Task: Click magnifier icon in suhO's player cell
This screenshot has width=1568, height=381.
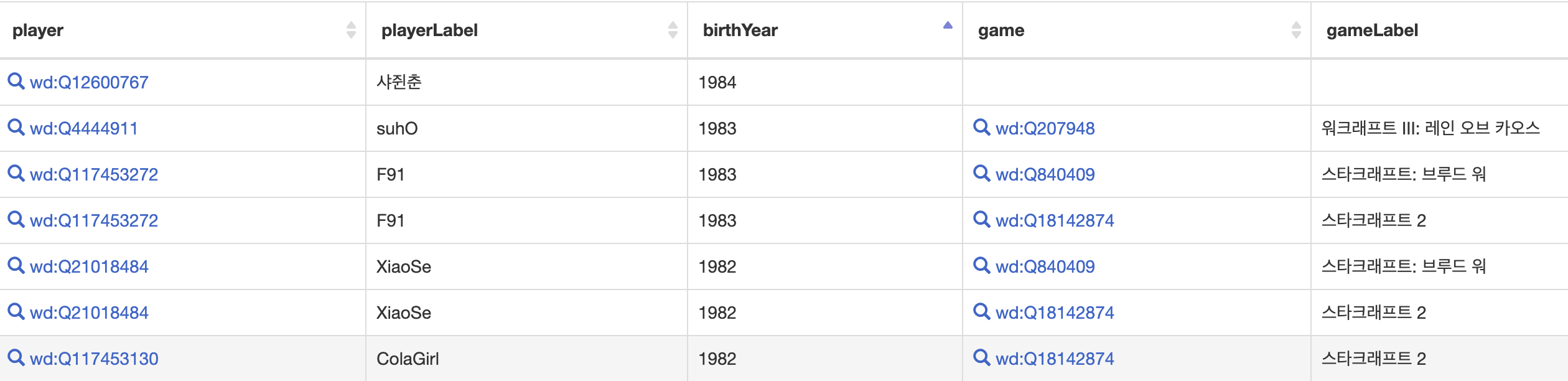Action: [x=16, y=127]
